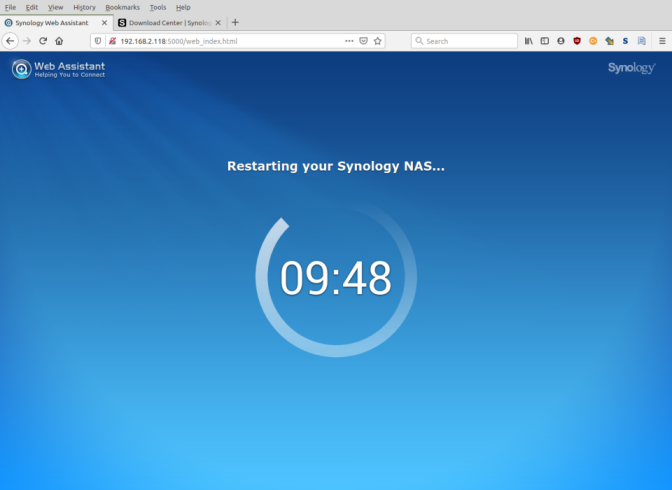Viewport: 672px width, 490px height.
Task: Click the forward navigation arrow
Action: tap(27, 41)
